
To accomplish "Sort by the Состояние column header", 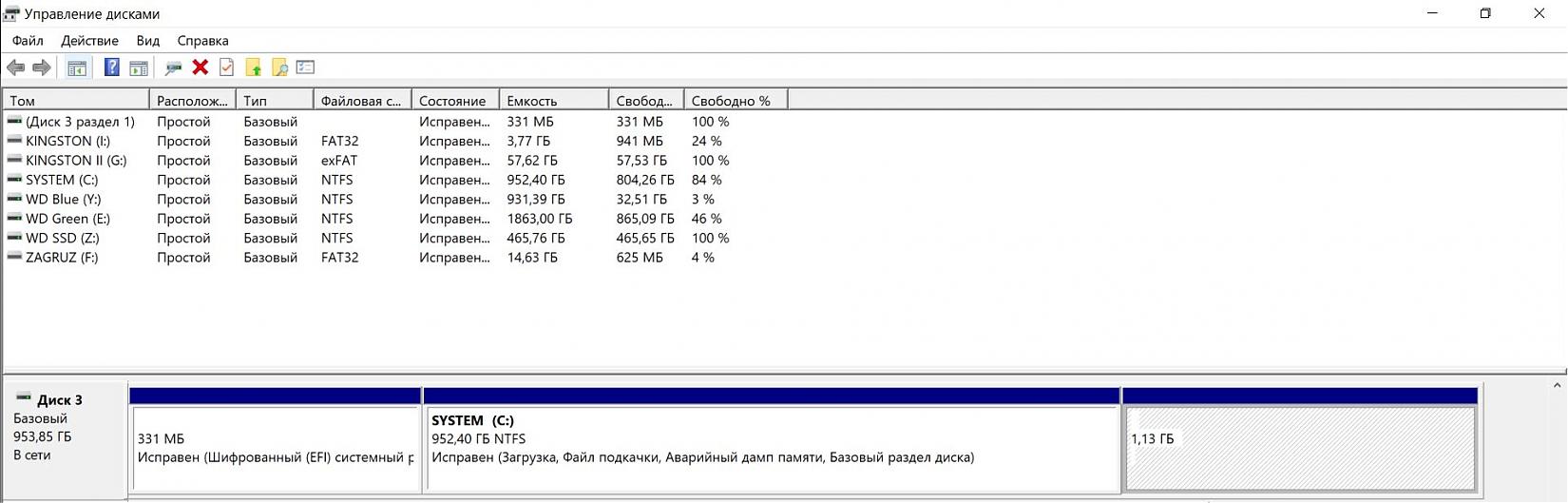I will click(456, 100).
